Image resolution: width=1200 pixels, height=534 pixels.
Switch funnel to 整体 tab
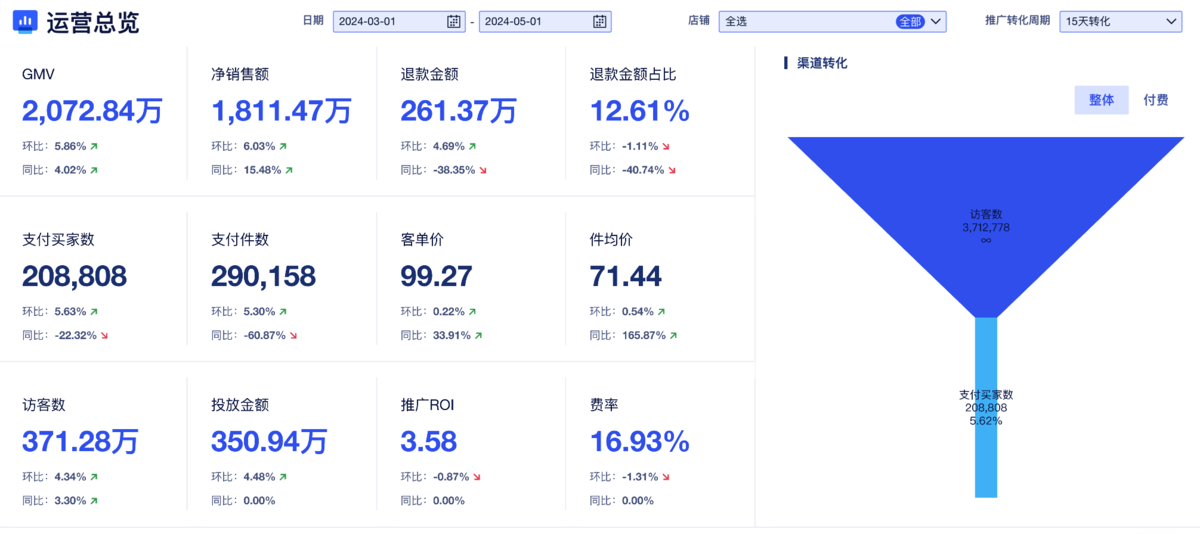tap(1101, 100)
